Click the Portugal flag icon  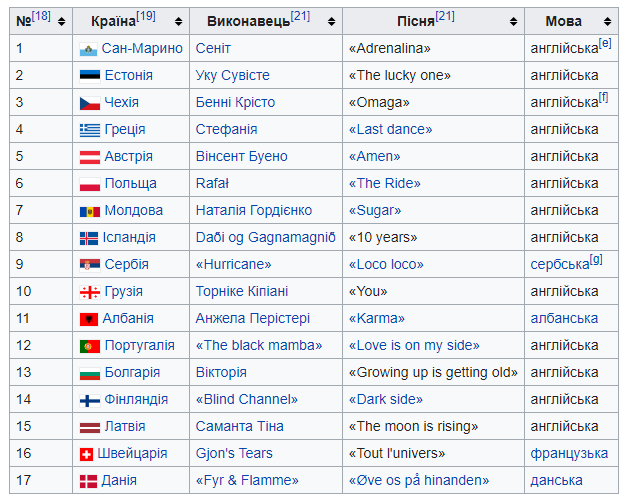pyautogui.click(x=90, y=346)
